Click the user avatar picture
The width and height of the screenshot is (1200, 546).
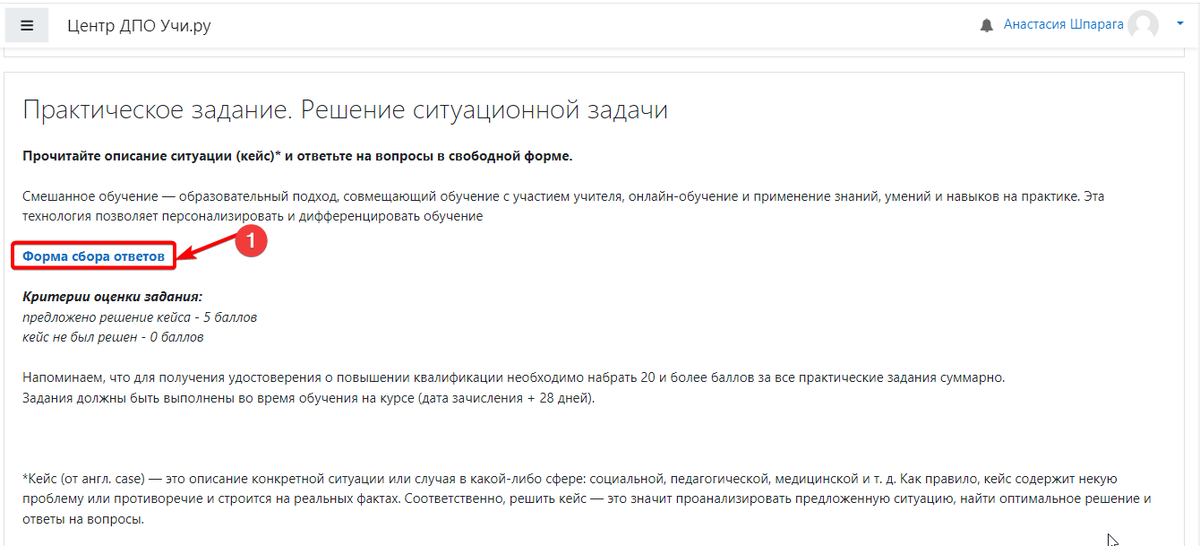[1143, 25]
